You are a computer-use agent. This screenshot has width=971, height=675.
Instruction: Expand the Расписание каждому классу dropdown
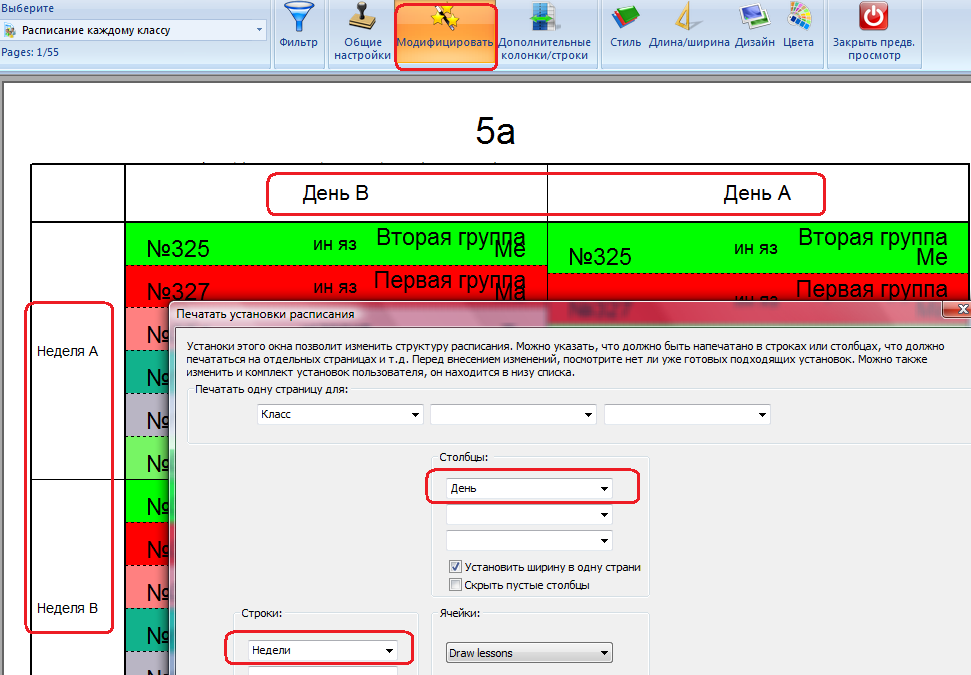pos(260,30)
